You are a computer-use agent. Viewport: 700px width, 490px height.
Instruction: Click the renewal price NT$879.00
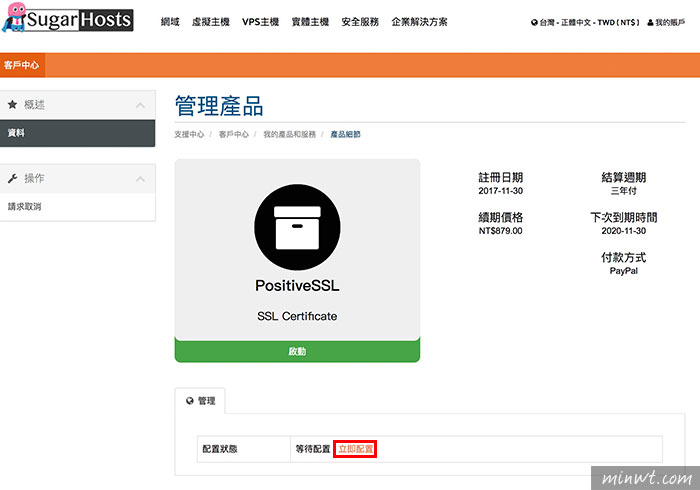(500, 231)
